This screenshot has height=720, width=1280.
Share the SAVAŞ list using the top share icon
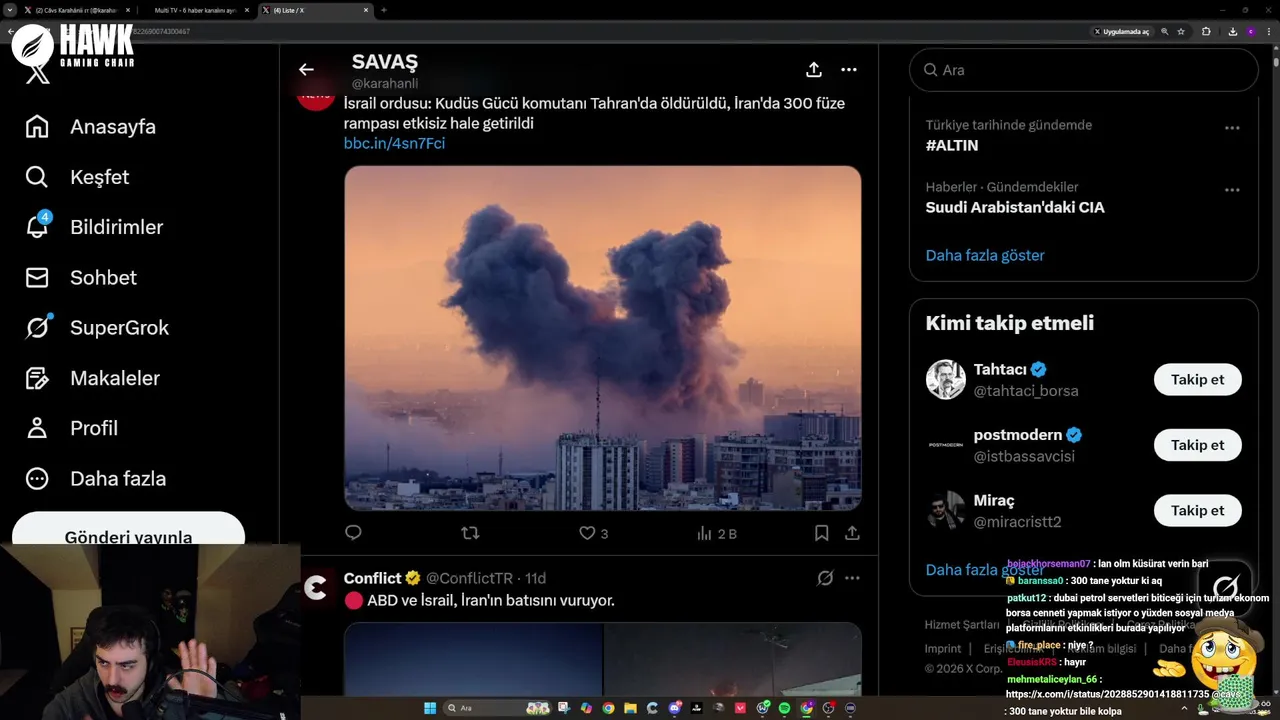coord(814,69)
